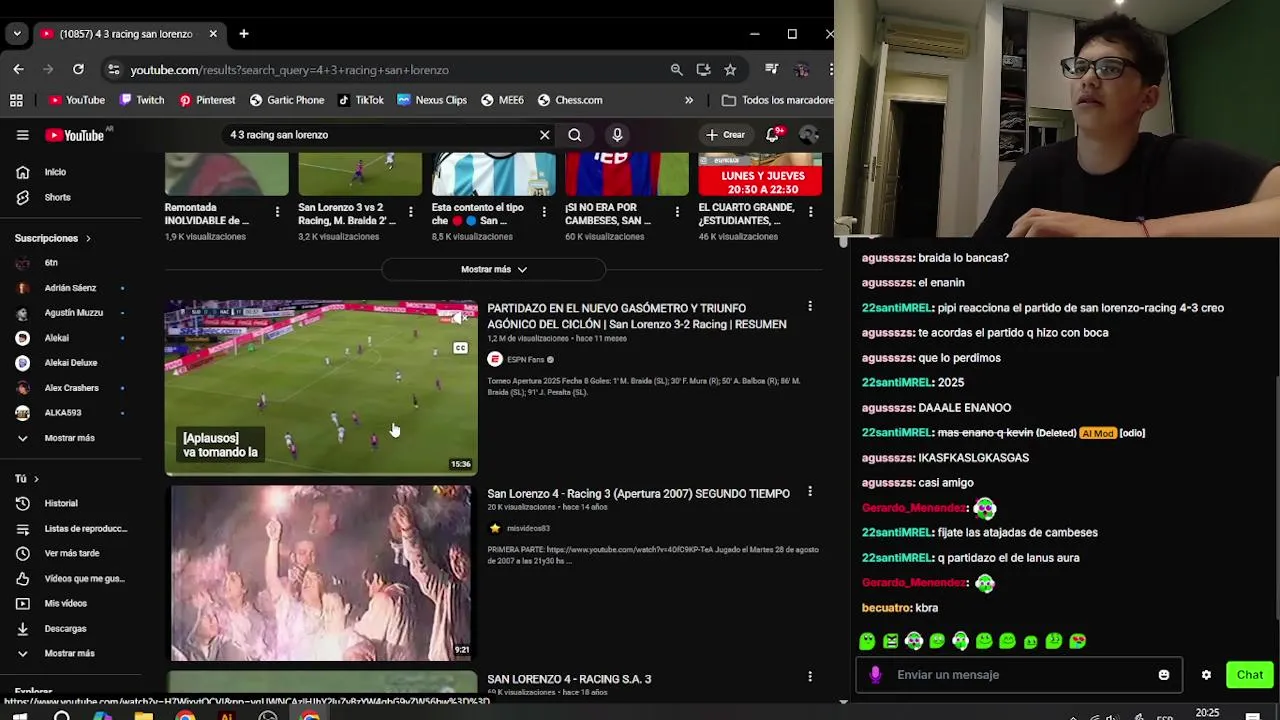Toggle captions CC on PARTIDAZO thumbnail
The width and height of the screenshot is (1280, 720).
pyautogui.click(x=460, y=348)
